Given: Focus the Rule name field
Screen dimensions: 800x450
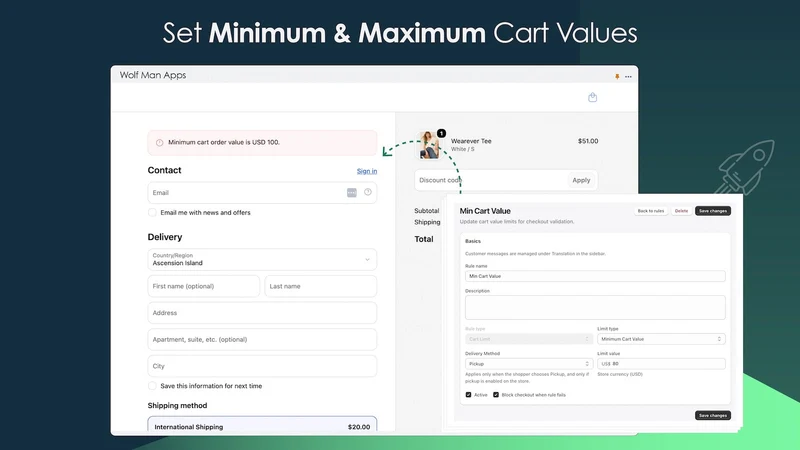Looking at the screenshot, I should tap(595, 276).
